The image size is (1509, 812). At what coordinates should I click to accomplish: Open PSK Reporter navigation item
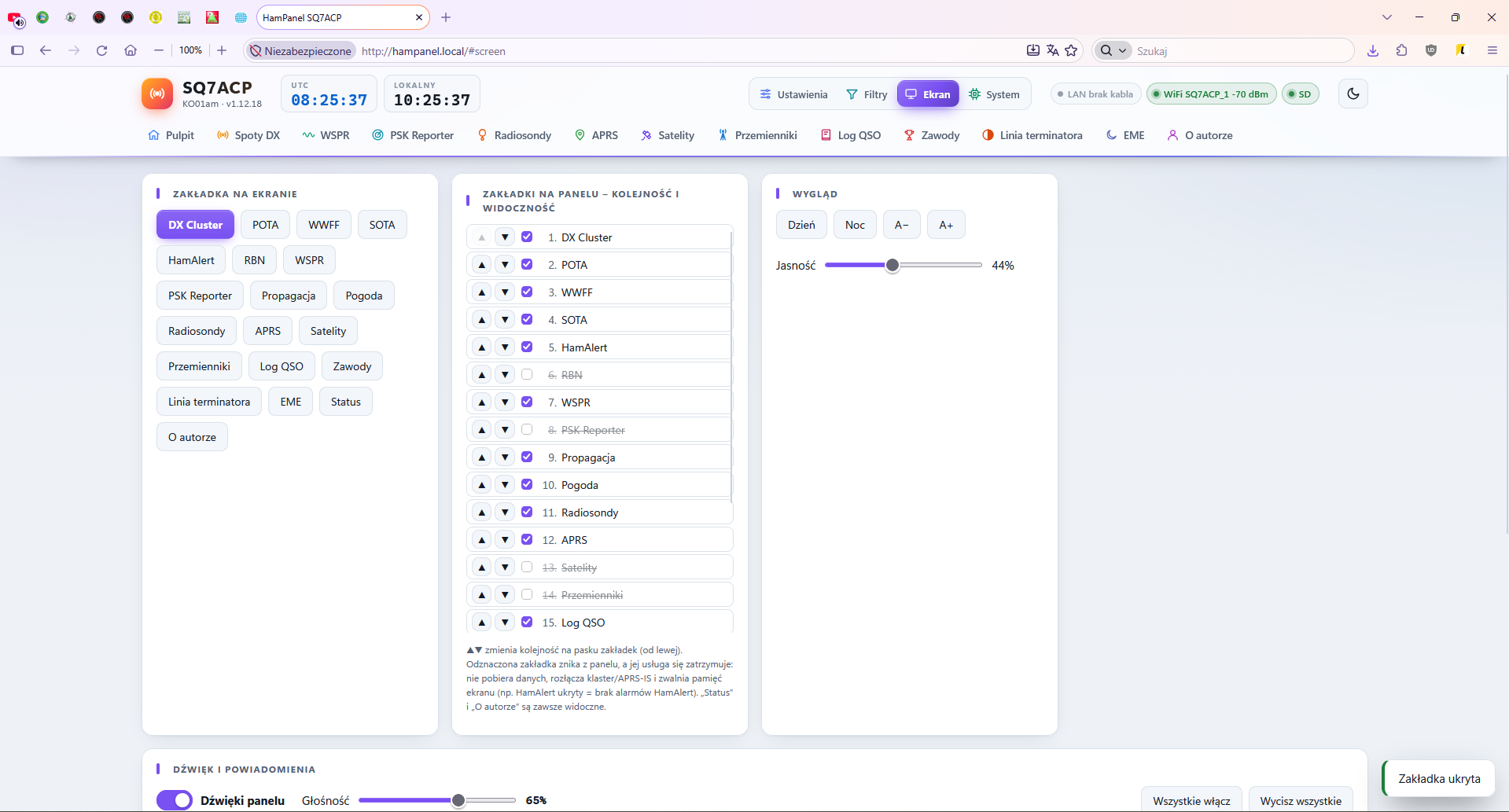(x=413, y=135)
